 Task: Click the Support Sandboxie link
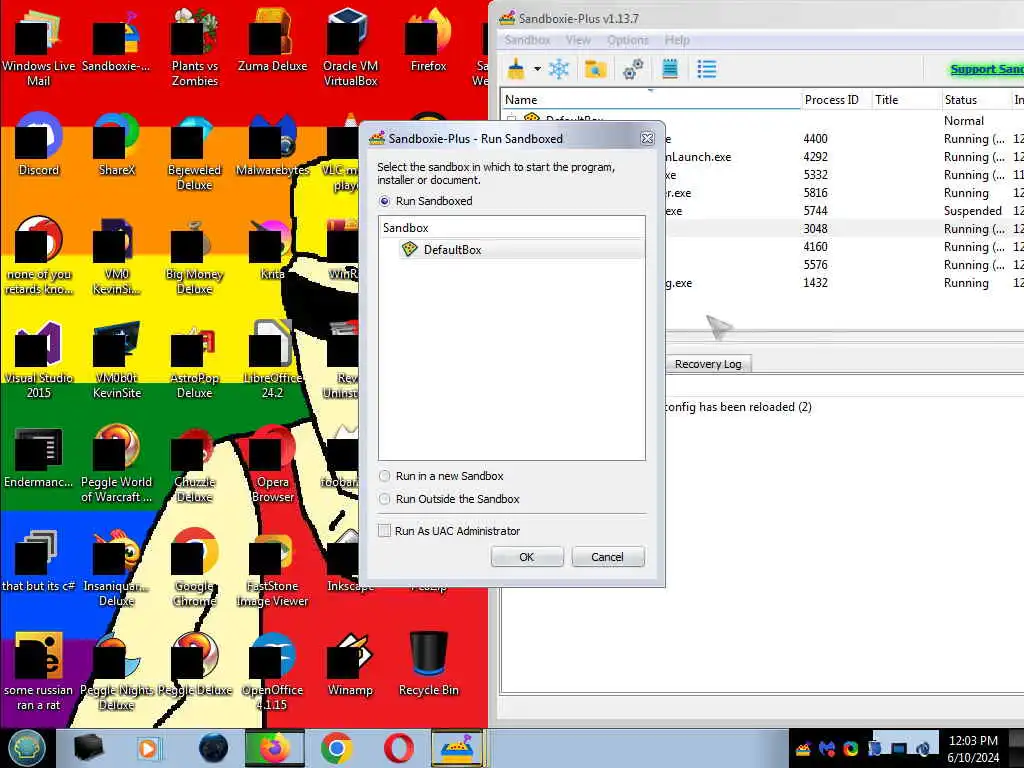[x=986, y=69]
